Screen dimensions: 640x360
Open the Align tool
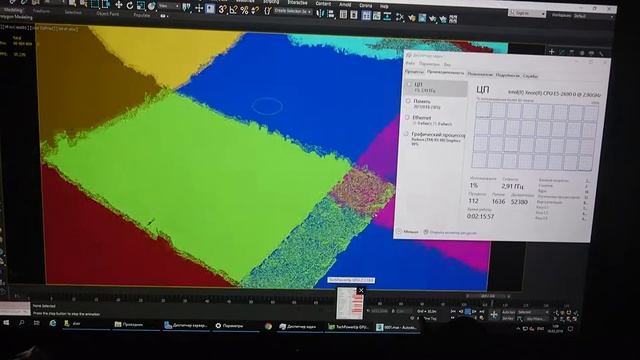[x=331, y=14]
